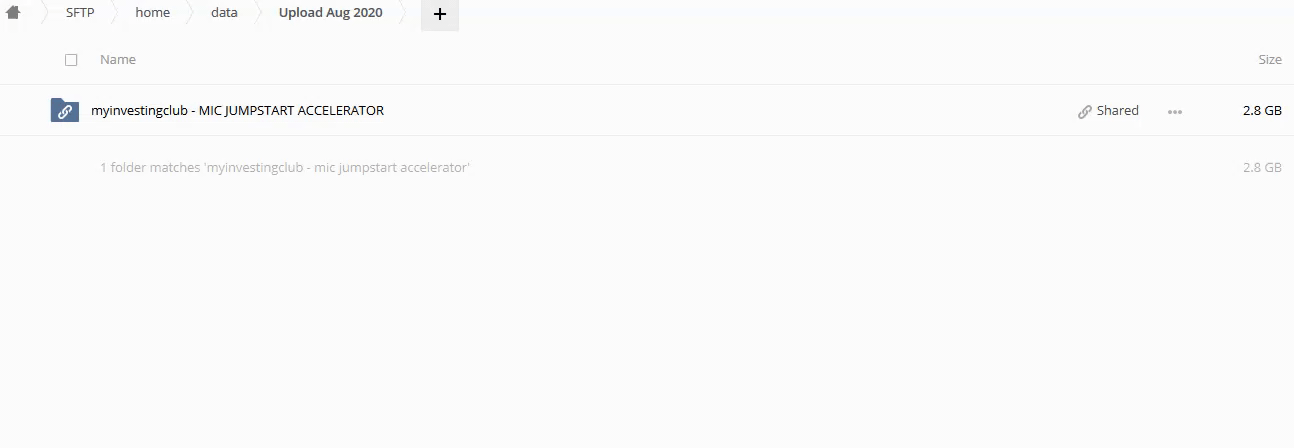Sort files by the Size column header
Image resolution: width=1294 pixels, height=448 pixels.
[x=1270, y=60]
